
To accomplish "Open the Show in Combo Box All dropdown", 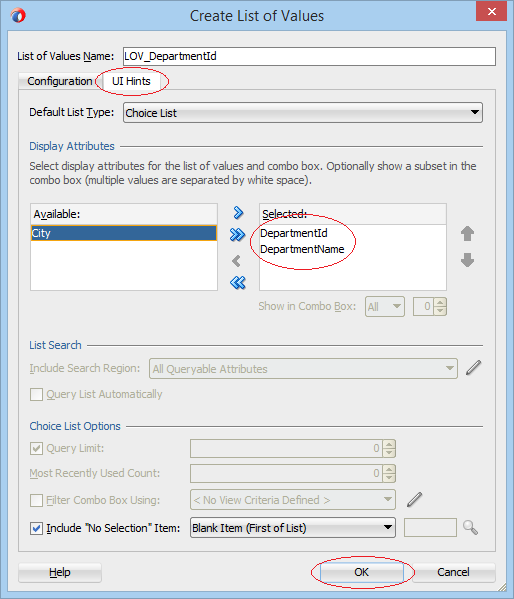I will tap(385, 306).
